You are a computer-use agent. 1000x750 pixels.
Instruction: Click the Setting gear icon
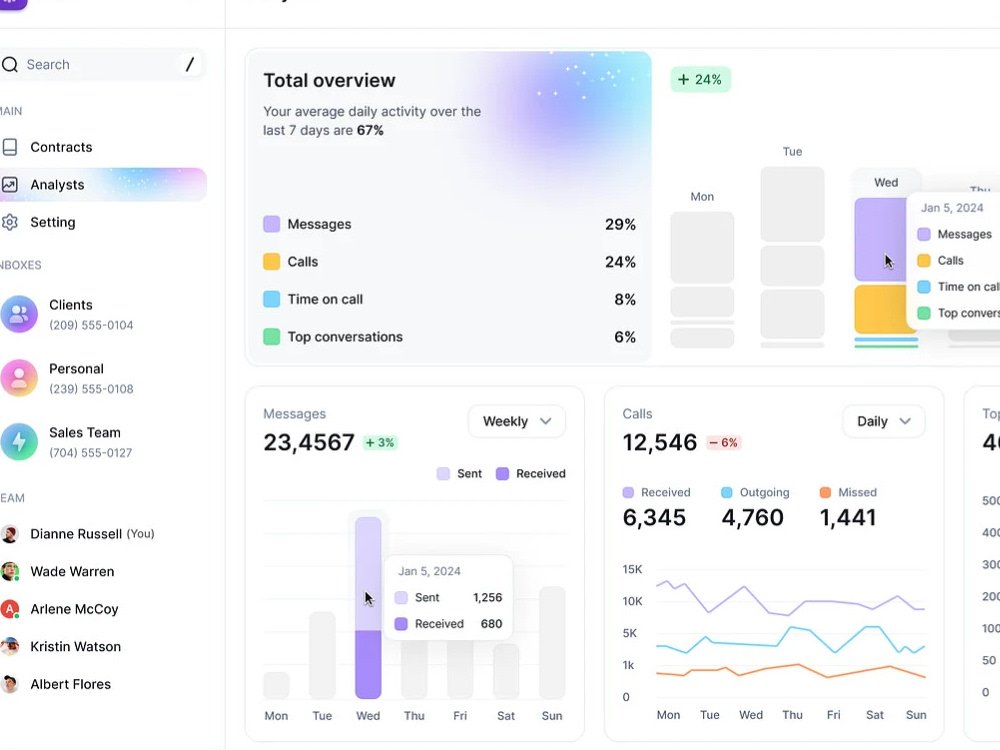tap(10, 223)
